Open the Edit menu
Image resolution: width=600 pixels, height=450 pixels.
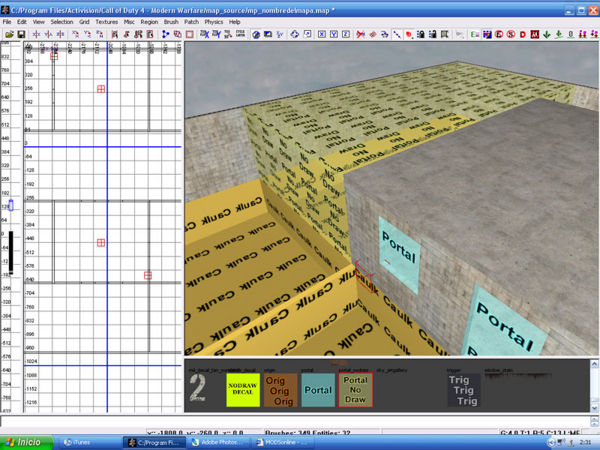(22, 22)
